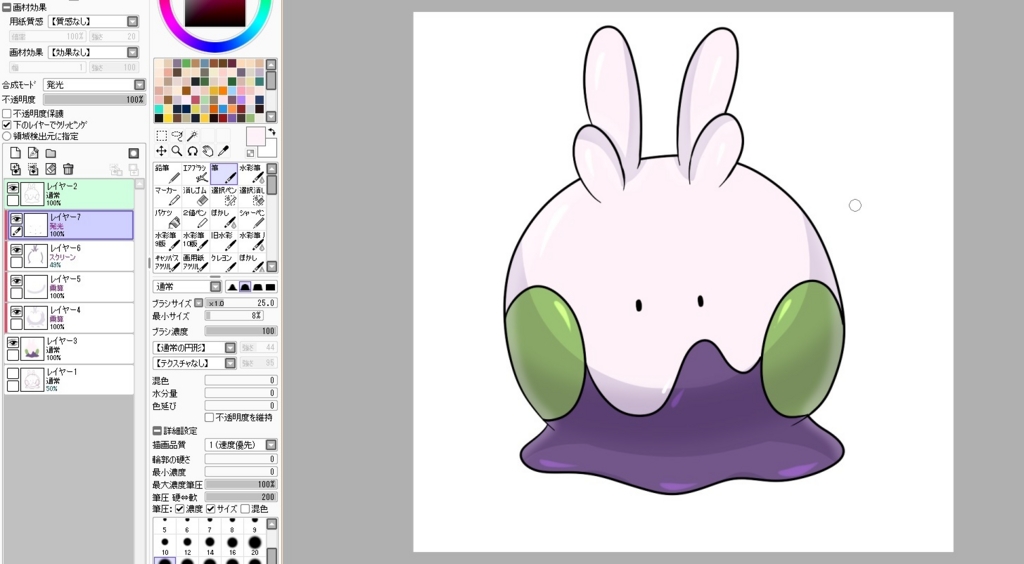1024x564 pixels.
Task: Adjust 最小サイズ slider
Action: point(235,316)
